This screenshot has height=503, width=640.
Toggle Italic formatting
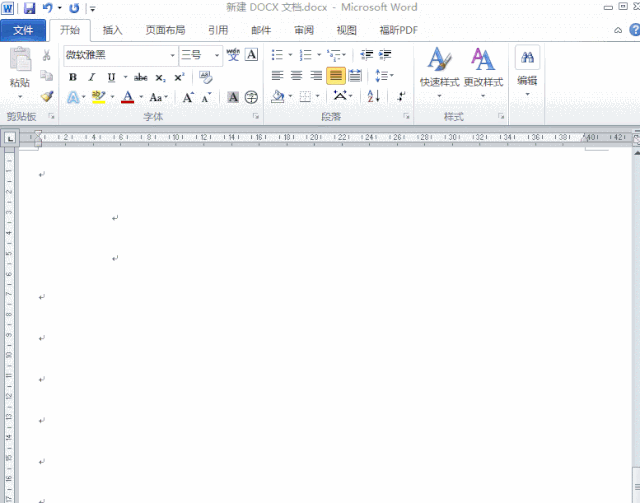point(92,77)
